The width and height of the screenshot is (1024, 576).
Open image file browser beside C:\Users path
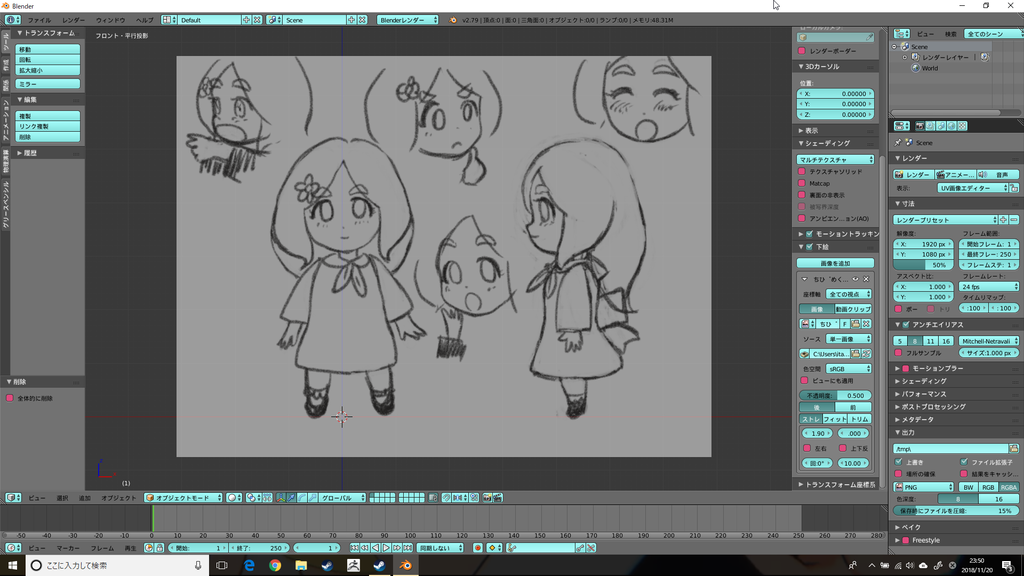pos(856,354)
